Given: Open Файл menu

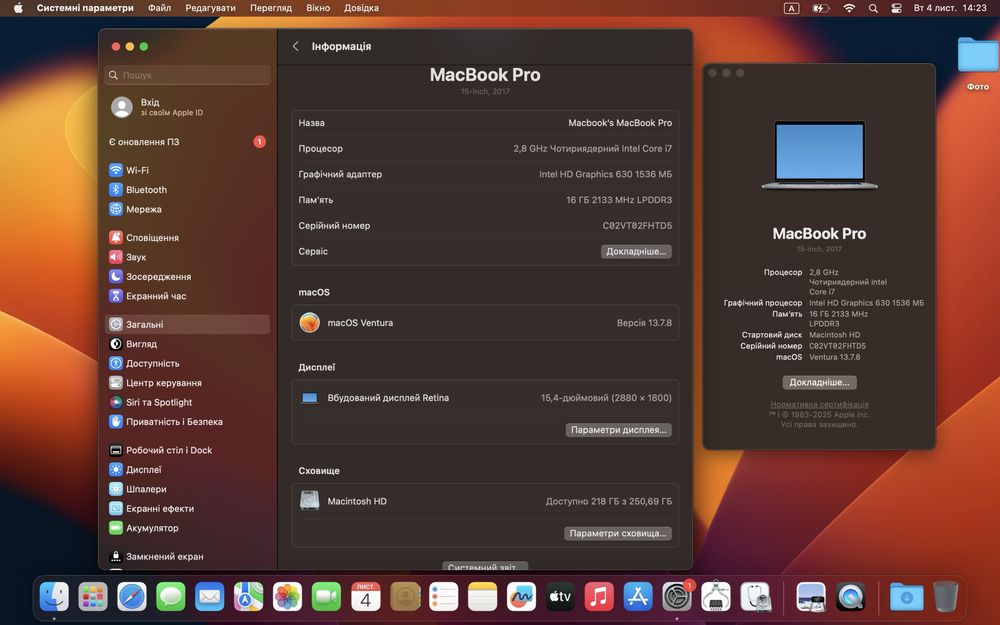Looking at the screenshot, I should coord(159,8).
